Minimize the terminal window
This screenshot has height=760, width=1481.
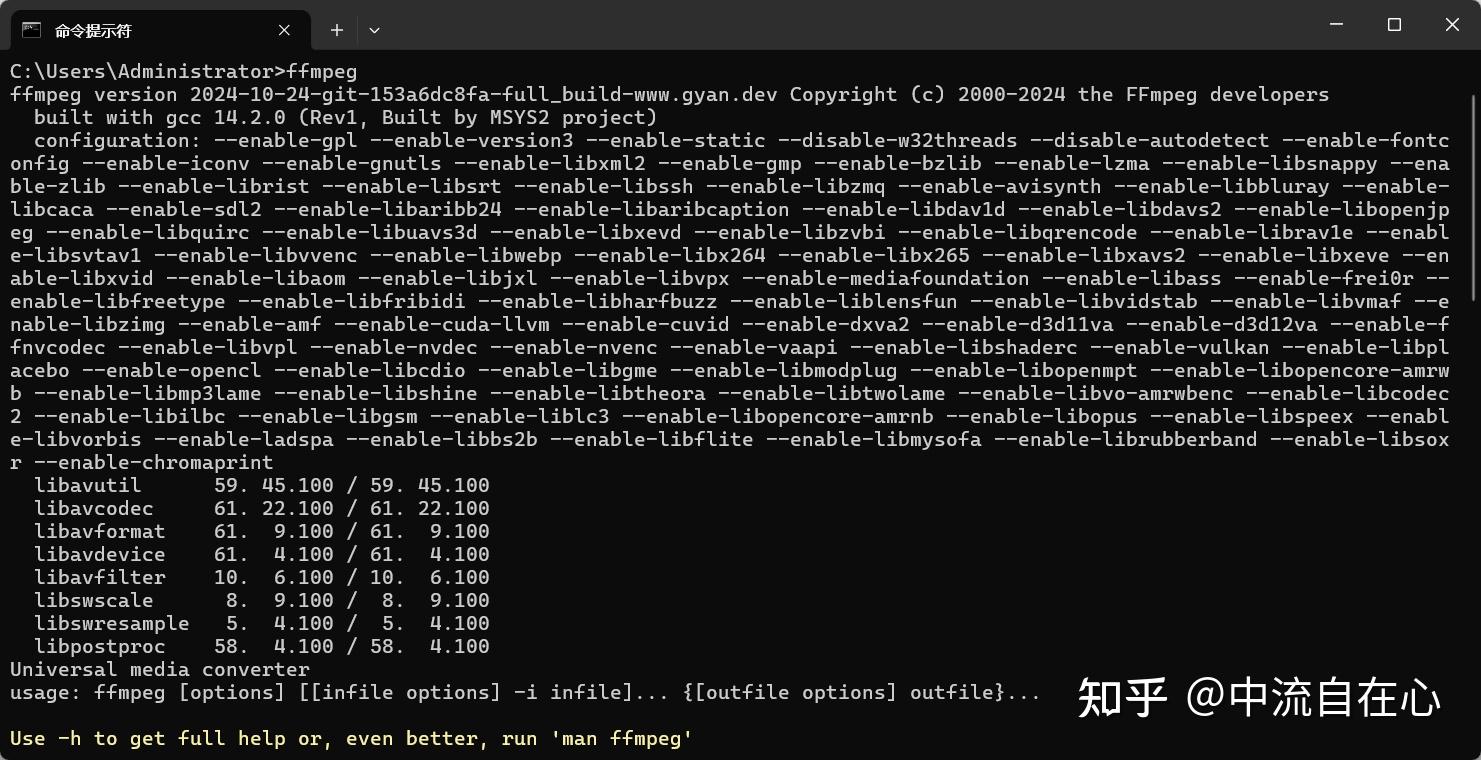click(x=1336, y=25)
